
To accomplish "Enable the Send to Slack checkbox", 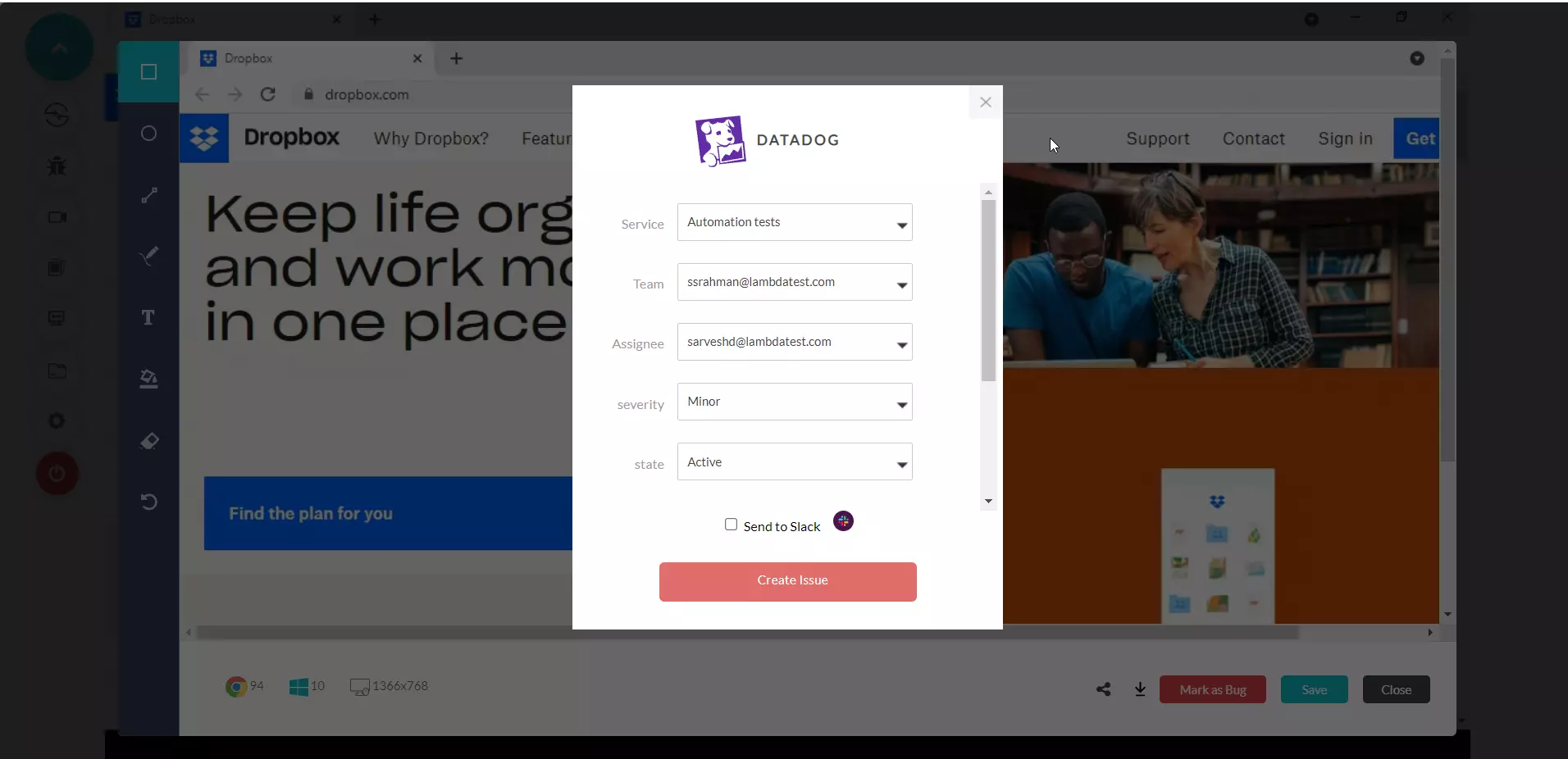I will [x=731, y=525].
